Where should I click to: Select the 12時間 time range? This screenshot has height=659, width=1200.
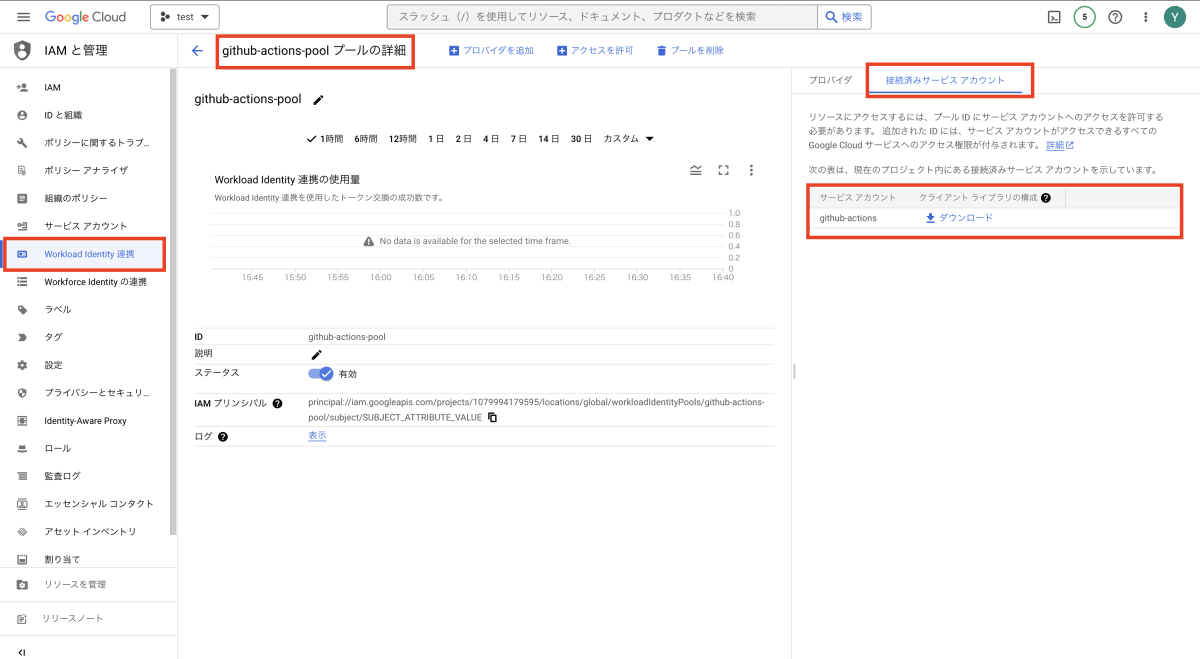402,139
